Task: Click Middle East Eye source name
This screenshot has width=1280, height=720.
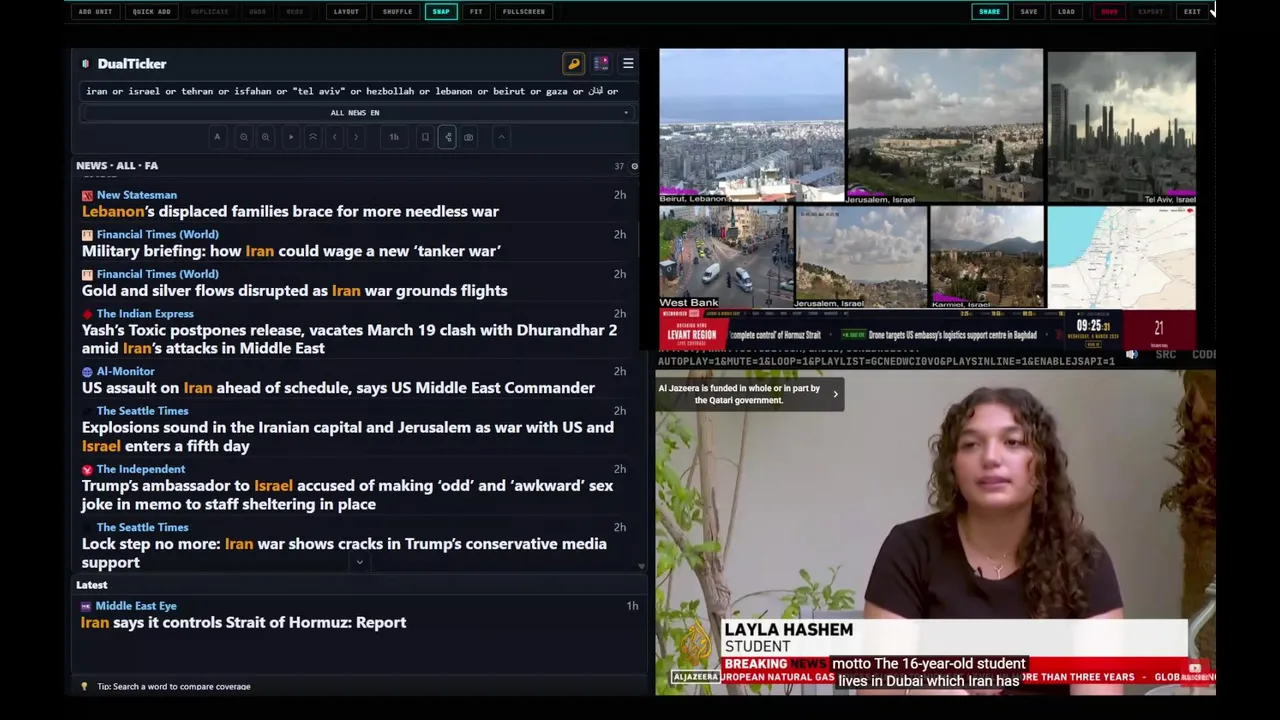Action: [136, 606]
